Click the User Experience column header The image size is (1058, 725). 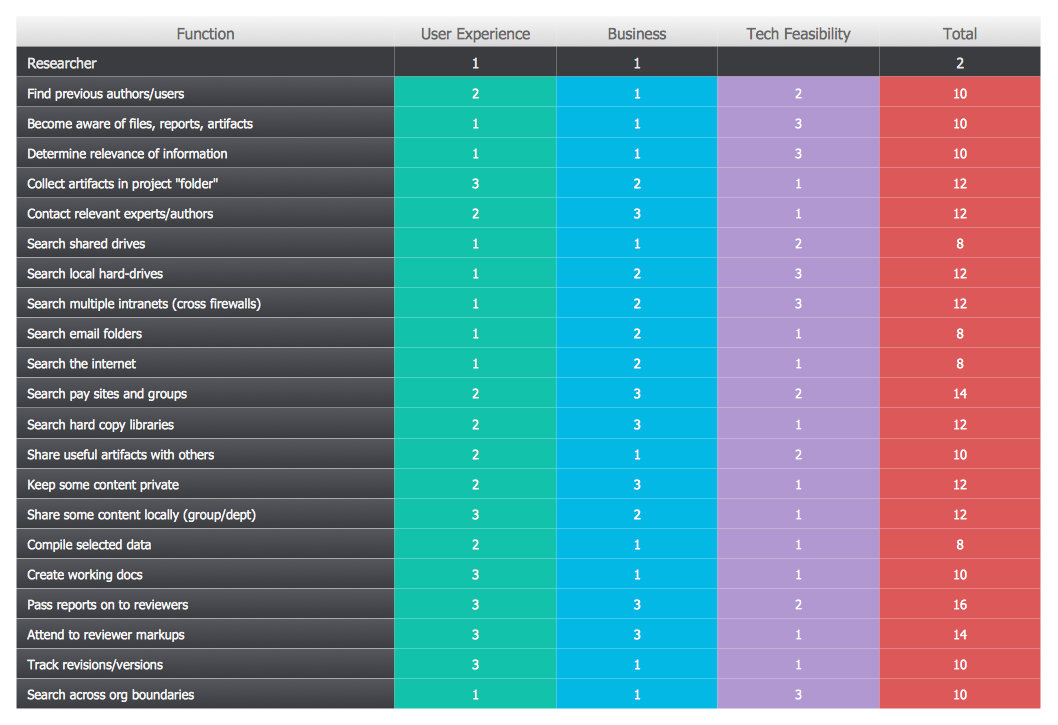tap(475, 34)
